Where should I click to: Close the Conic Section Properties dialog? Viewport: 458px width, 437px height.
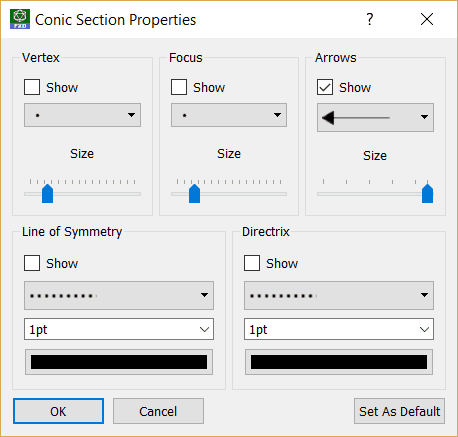pos(427,19)
